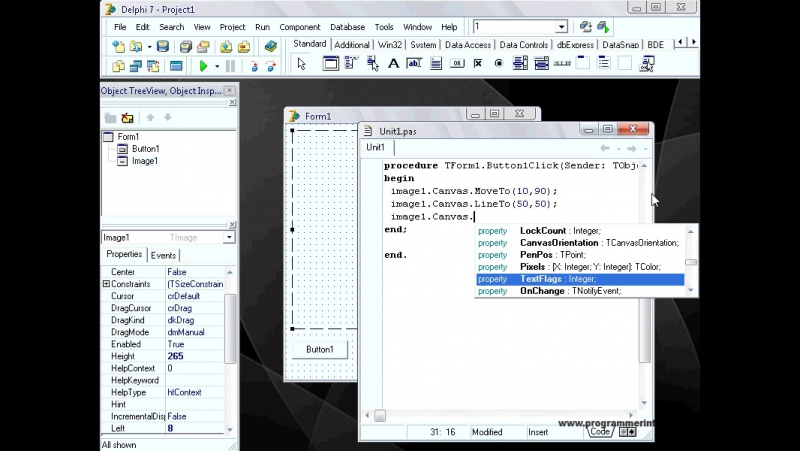Expand the Constraints property node
The width and height of the screenshot is (800, 451).
[x=106, y=284]
